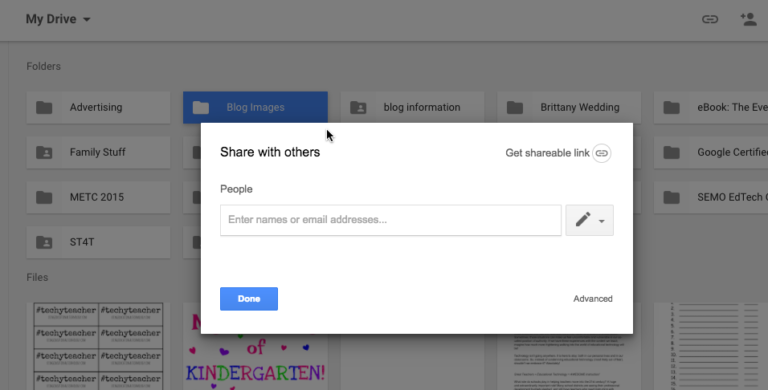768x390 pixels.
Task: Open the Kindergarten colorful file thumbnail
Action: pos(255,362)
